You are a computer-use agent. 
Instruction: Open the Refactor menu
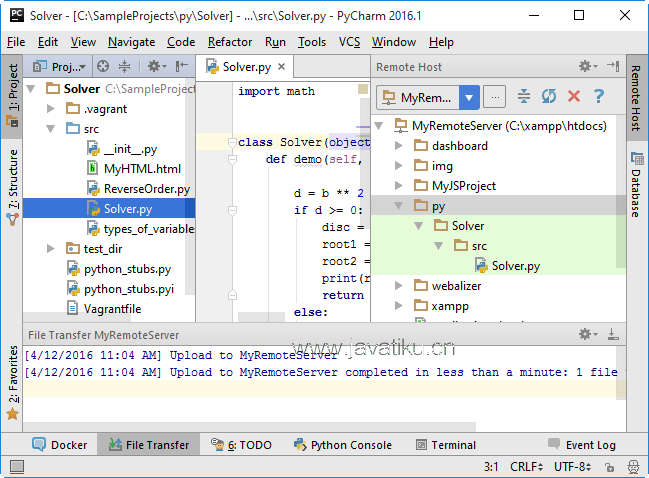(230, 42)
